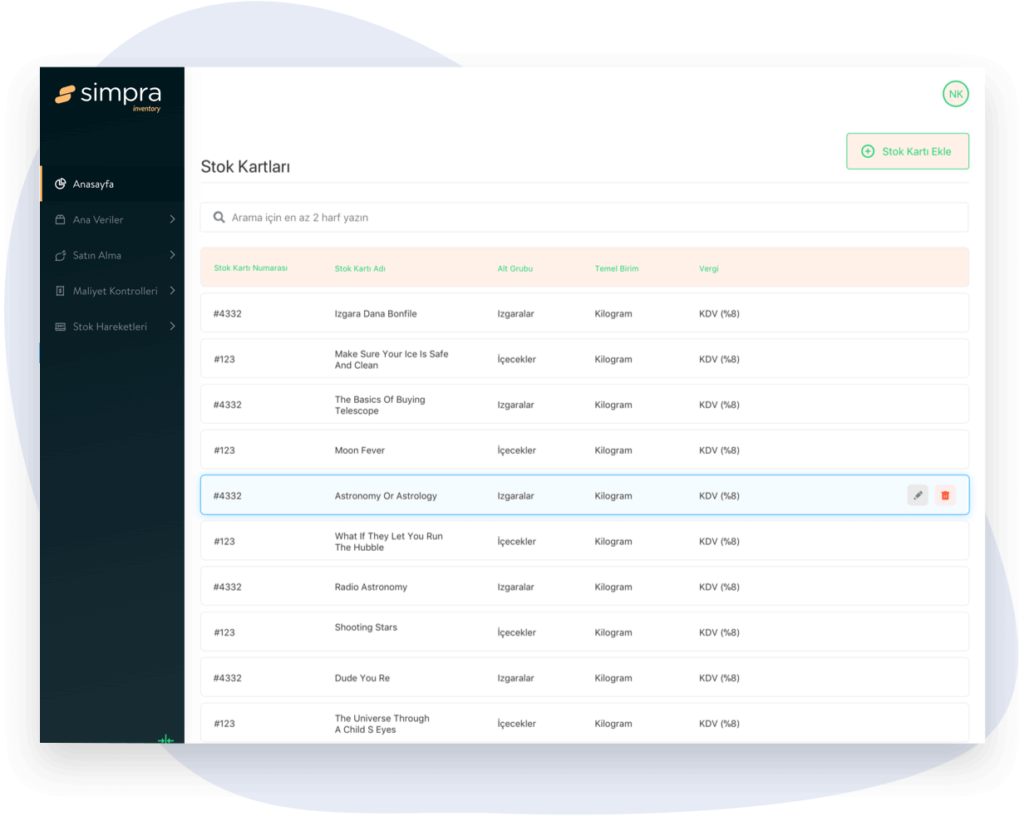Click the search magnifier icon
The image size is (1024, 816).
click(x=219, y=217)
